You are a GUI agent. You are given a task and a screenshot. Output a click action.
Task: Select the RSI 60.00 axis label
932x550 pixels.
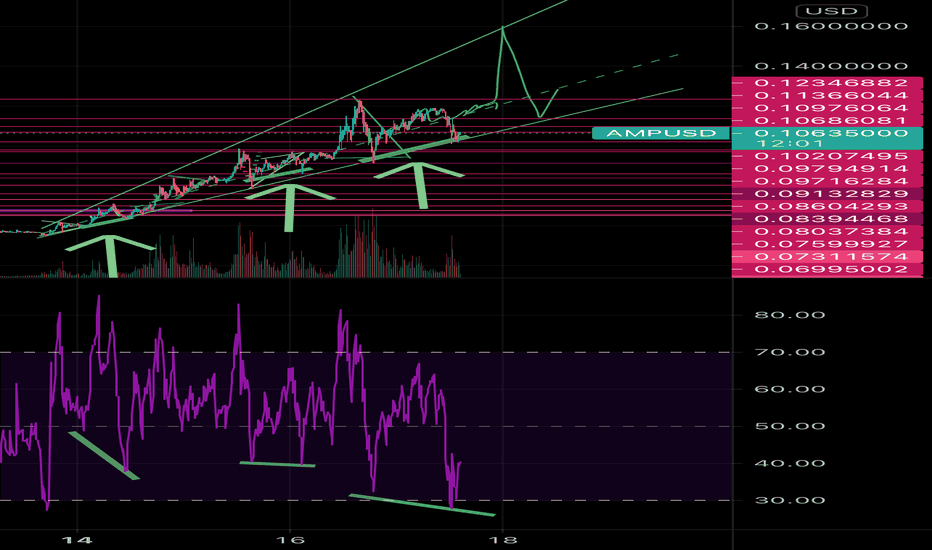click(790, 389)
